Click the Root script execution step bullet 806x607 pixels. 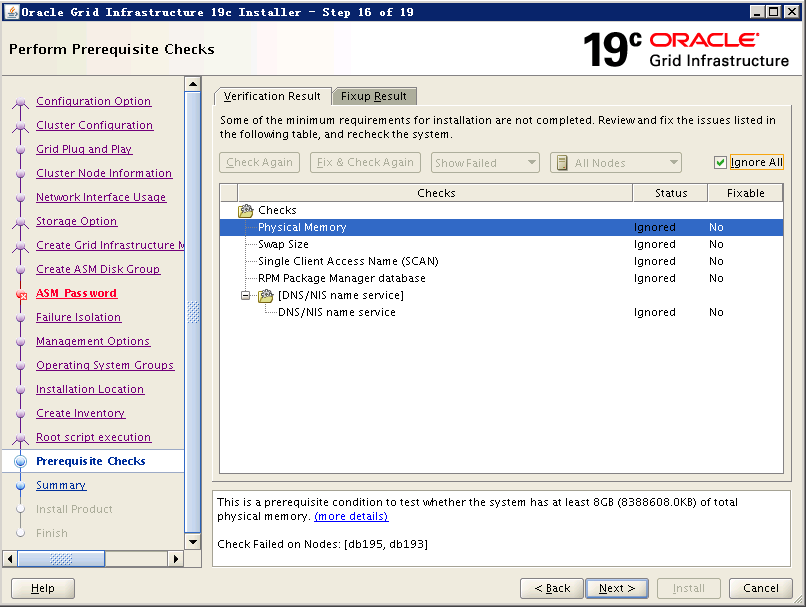point(21,438)
